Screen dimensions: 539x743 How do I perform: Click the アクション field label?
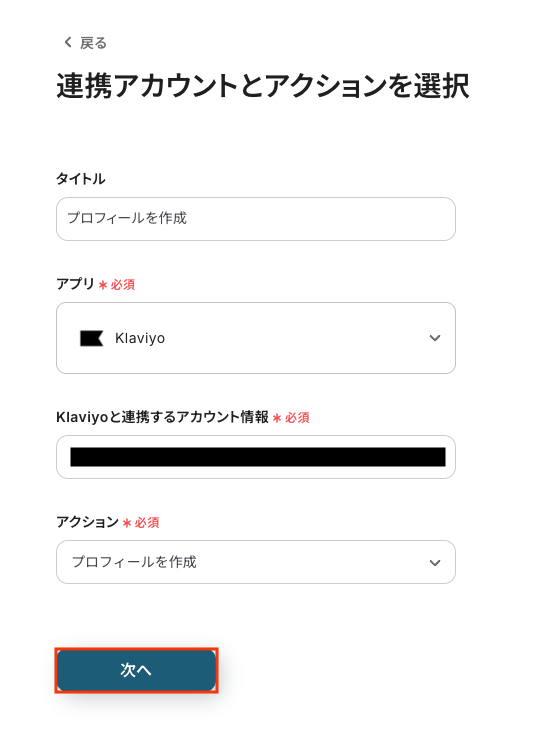tap(87, 522)
